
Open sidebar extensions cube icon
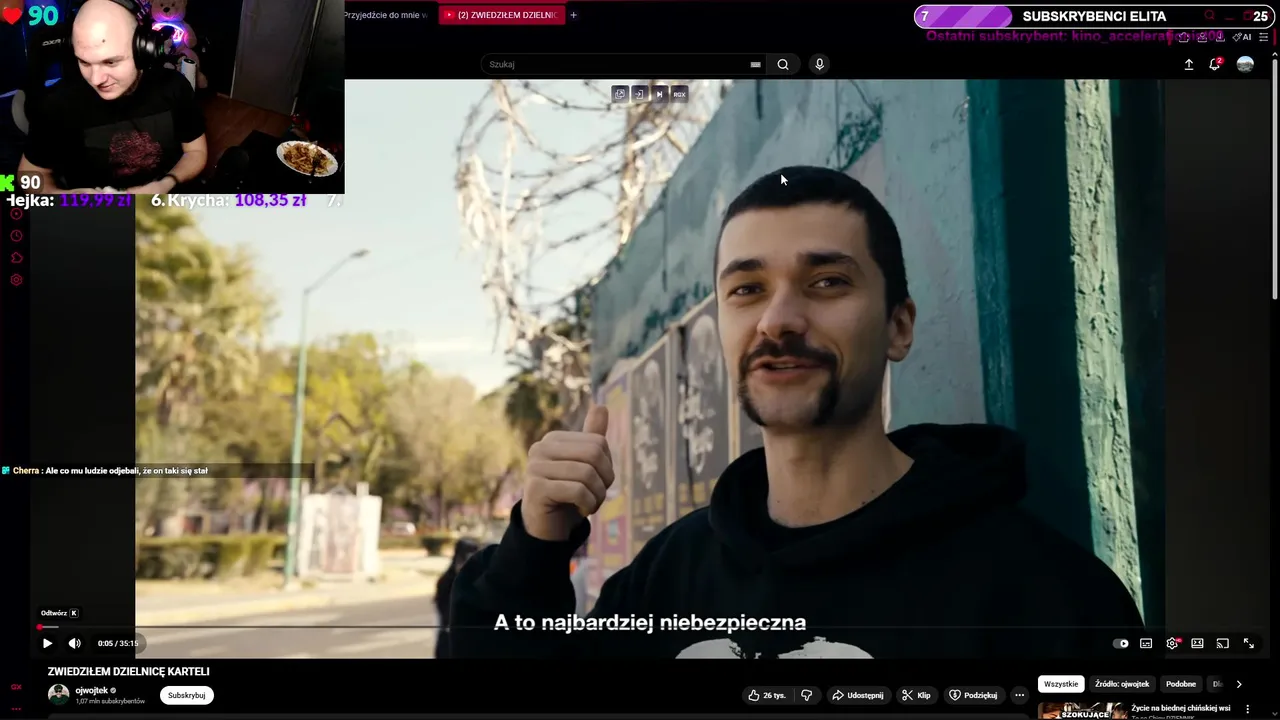click(16, 258)
